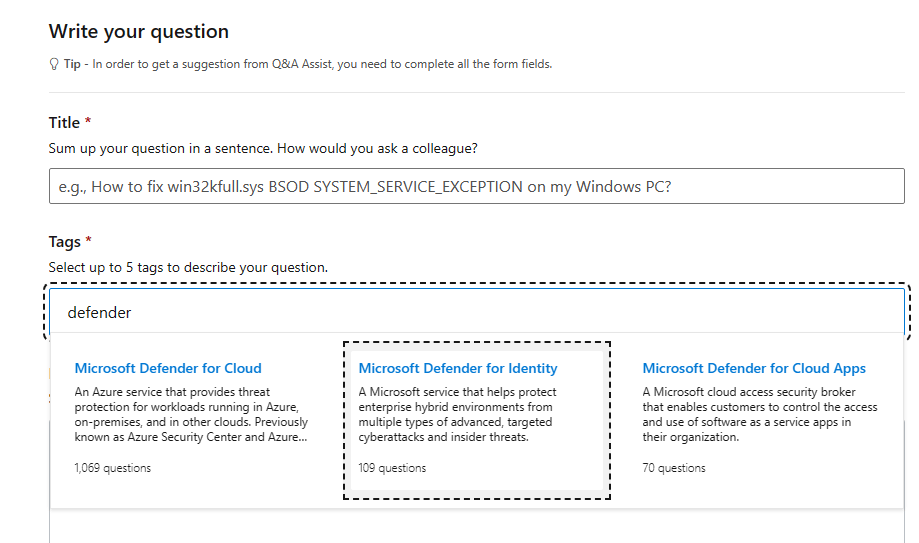
Task: Click the Defender for Cloud tag description
Action: click(x=191, y=414)
